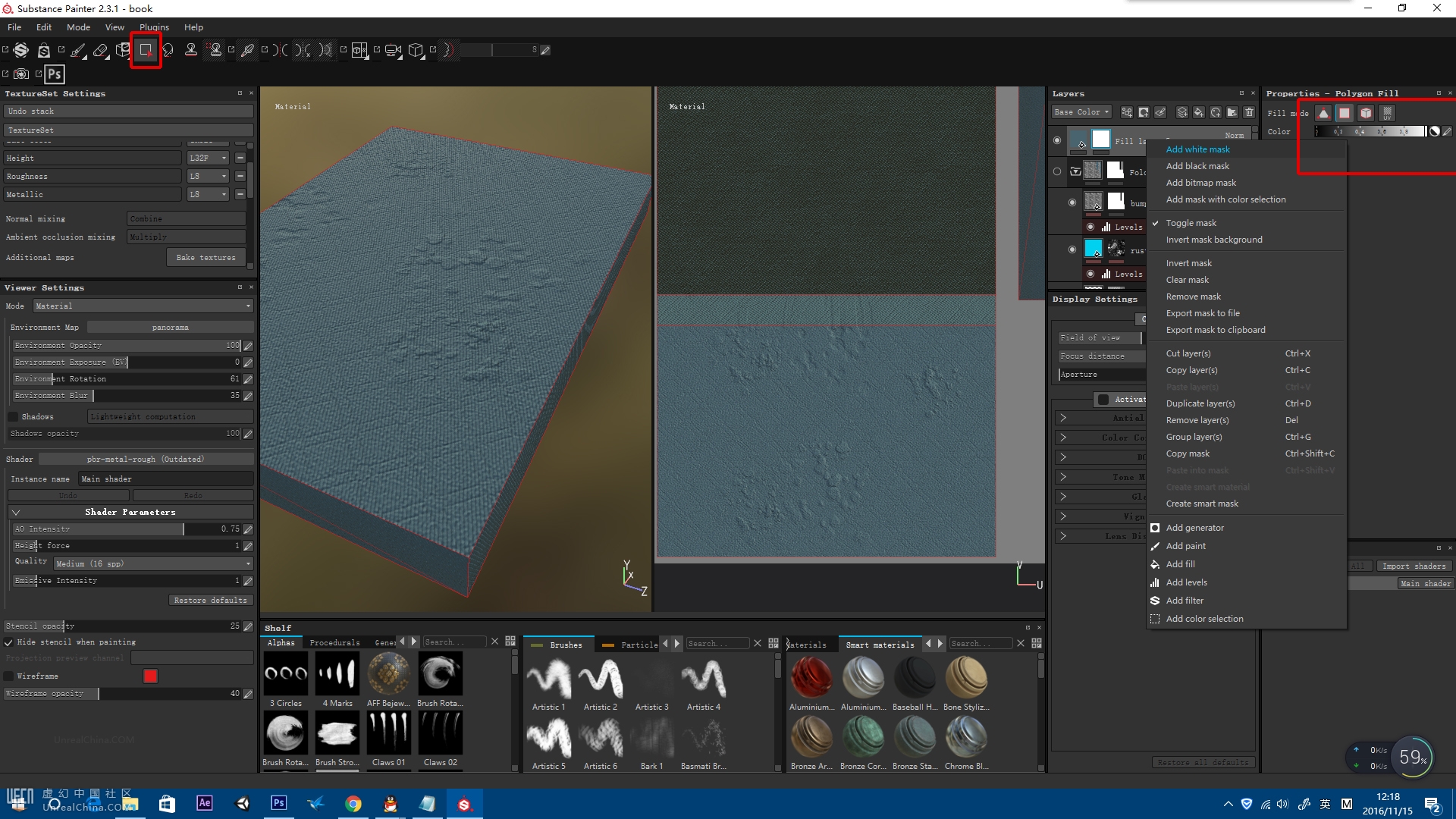Click the Bake textures button
This screenshot has height=819, width=1456.
pos(206,258)
